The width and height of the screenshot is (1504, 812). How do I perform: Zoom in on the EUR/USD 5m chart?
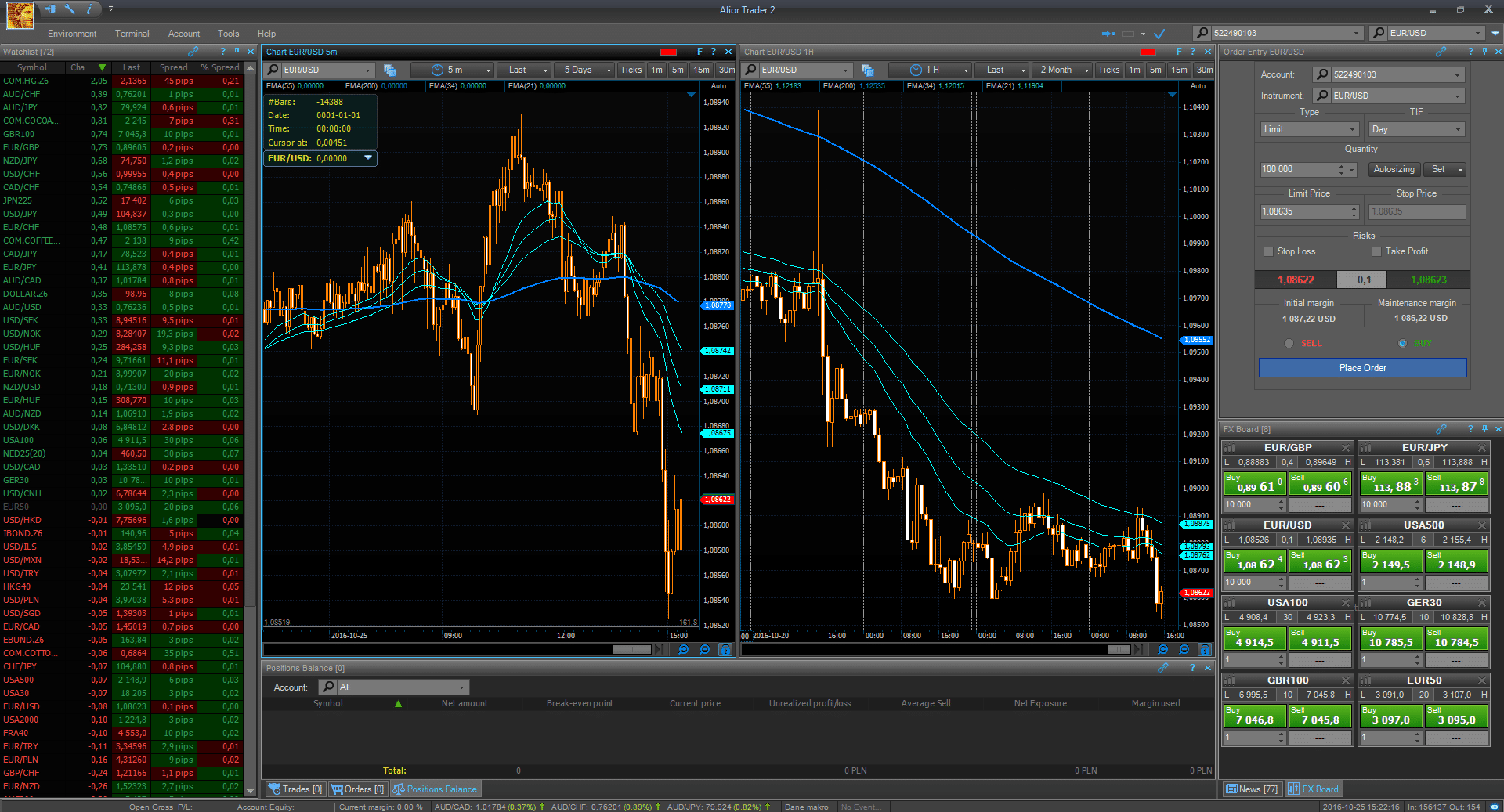(x=683, y=650)
